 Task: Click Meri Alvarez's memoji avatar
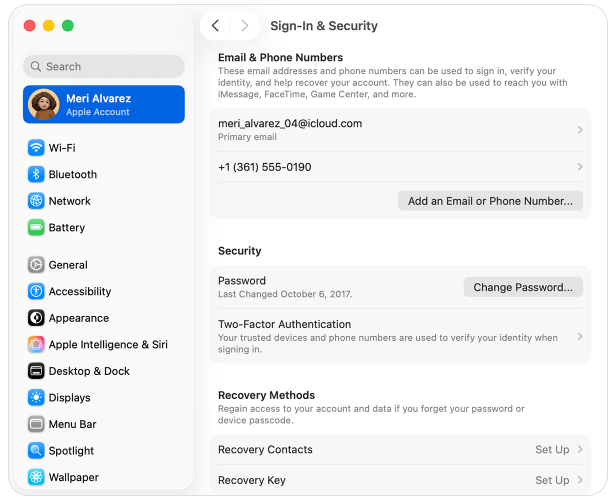pos(43,104)
